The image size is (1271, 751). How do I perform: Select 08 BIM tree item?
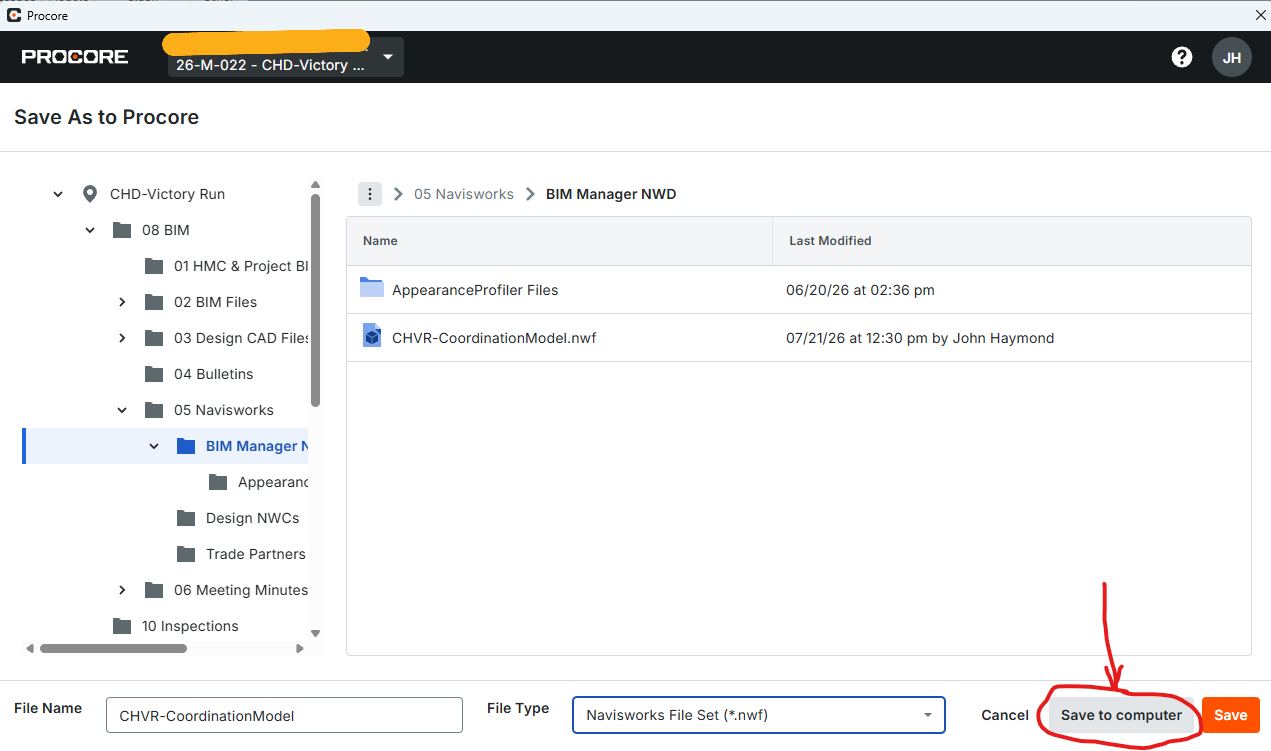click(165, 230)
